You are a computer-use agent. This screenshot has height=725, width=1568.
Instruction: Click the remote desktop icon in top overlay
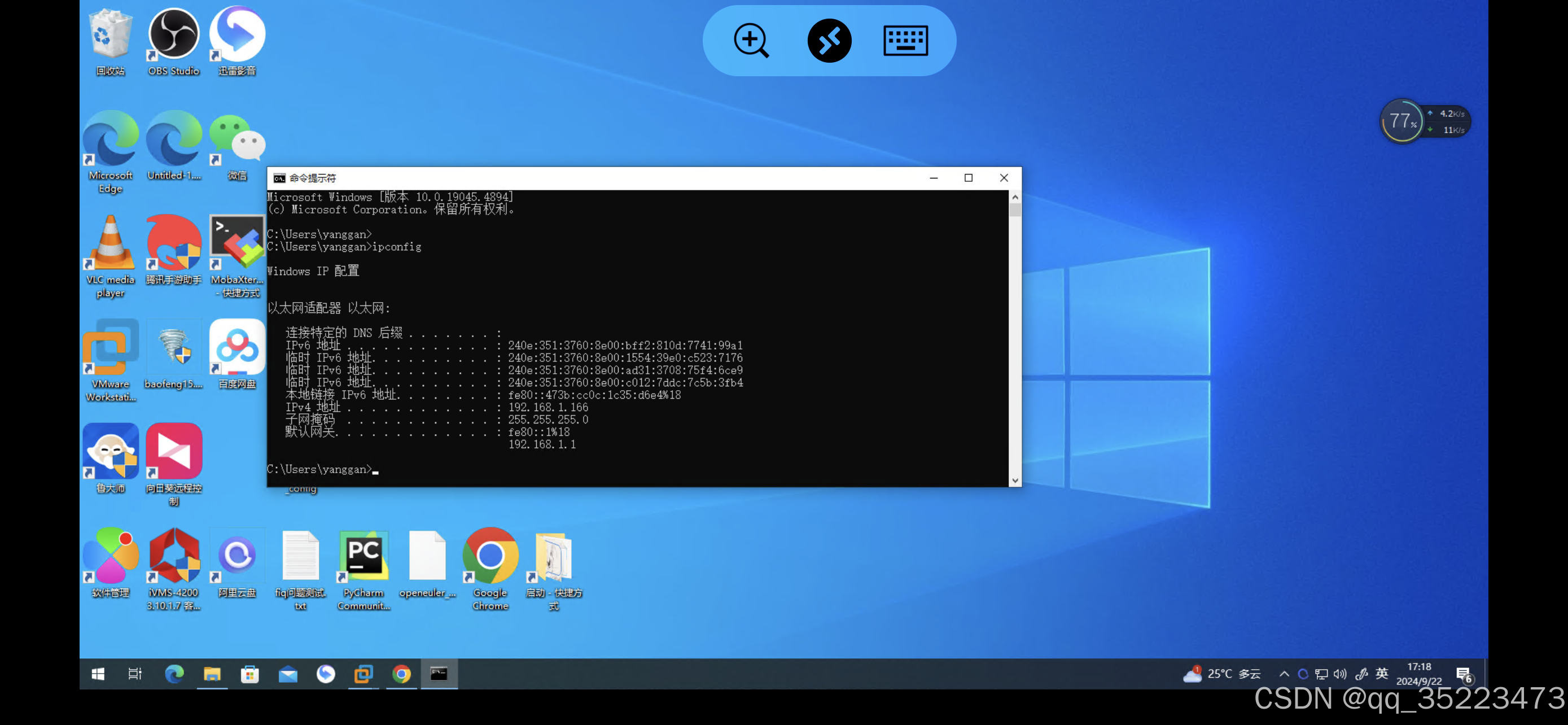click(x=829, y=41)
